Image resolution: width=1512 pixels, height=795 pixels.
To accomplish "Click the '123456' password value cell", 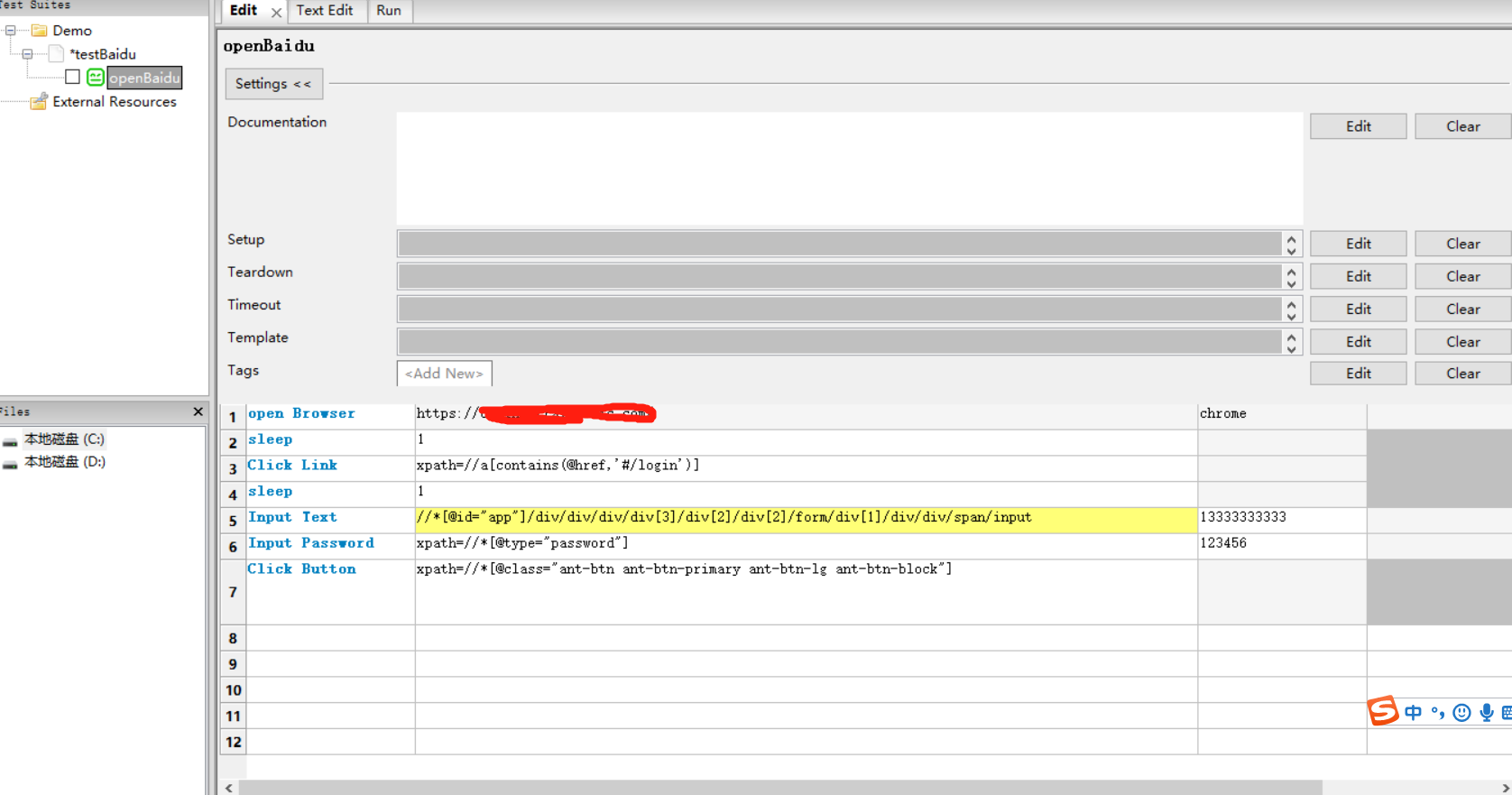I will click(1282, 545).
